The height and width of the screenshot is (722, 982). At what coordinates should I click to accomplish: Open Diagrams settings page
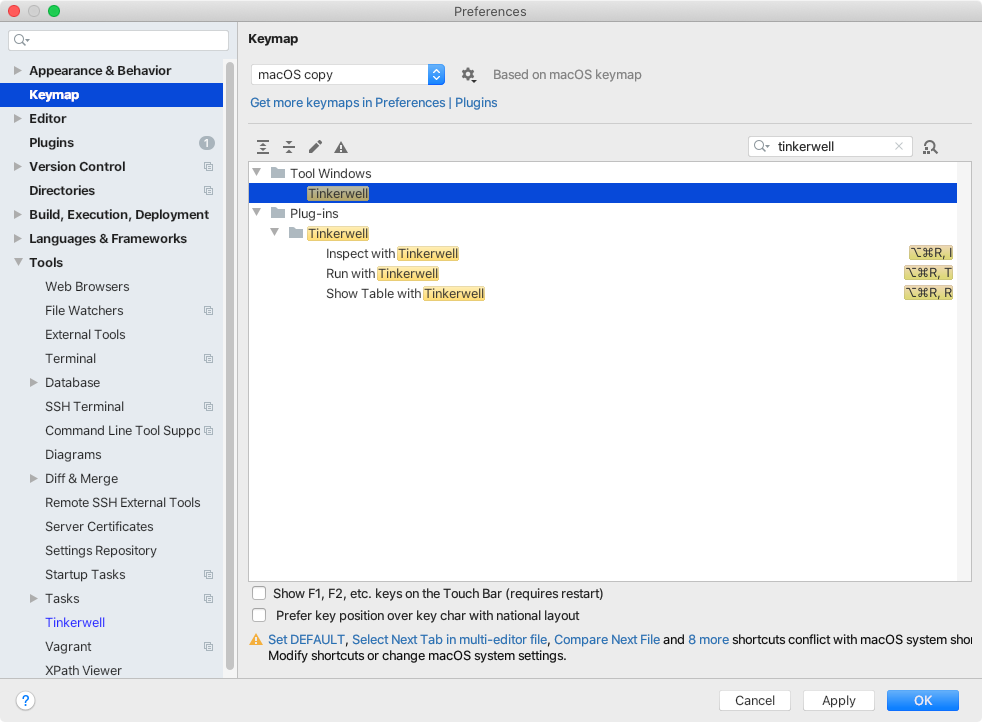[73, 455]
